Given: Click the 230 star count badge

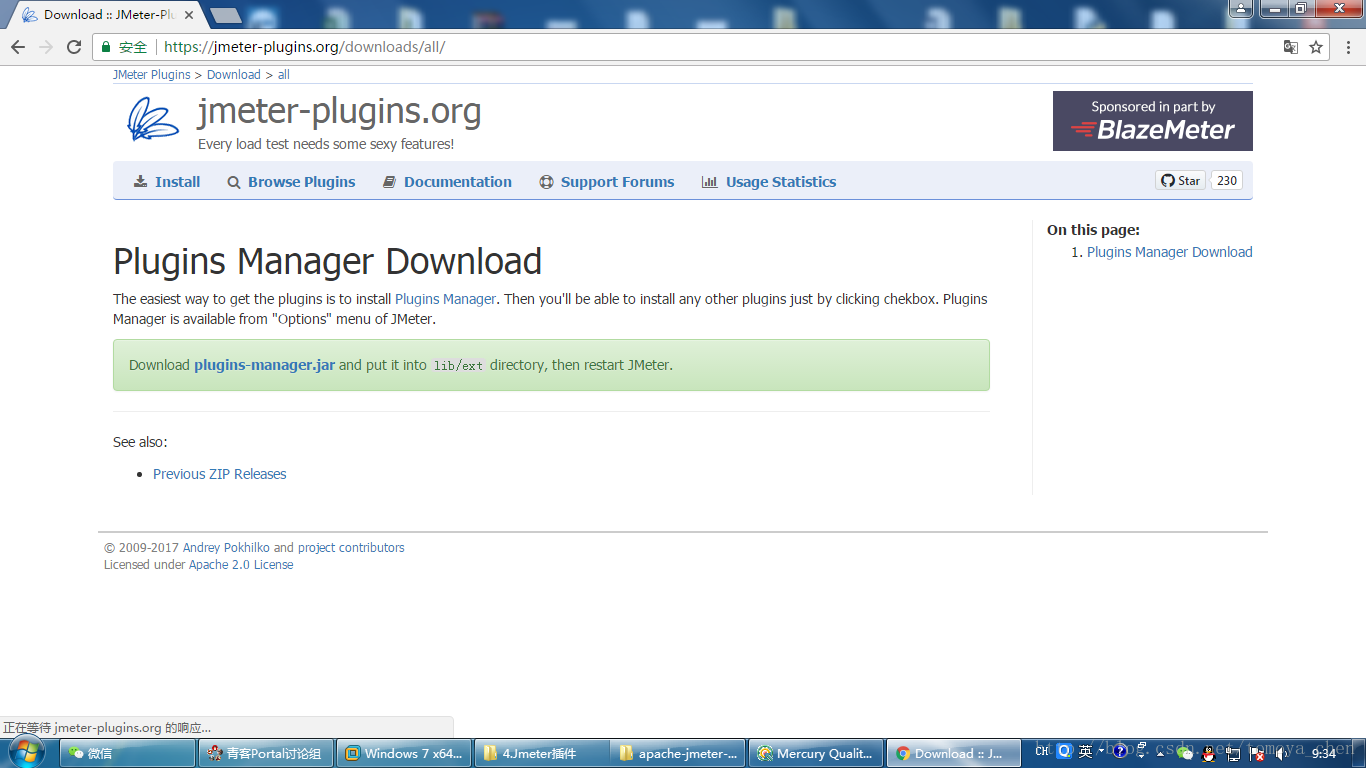Looking at the screenshot, I should click(x=1227, y=181).
